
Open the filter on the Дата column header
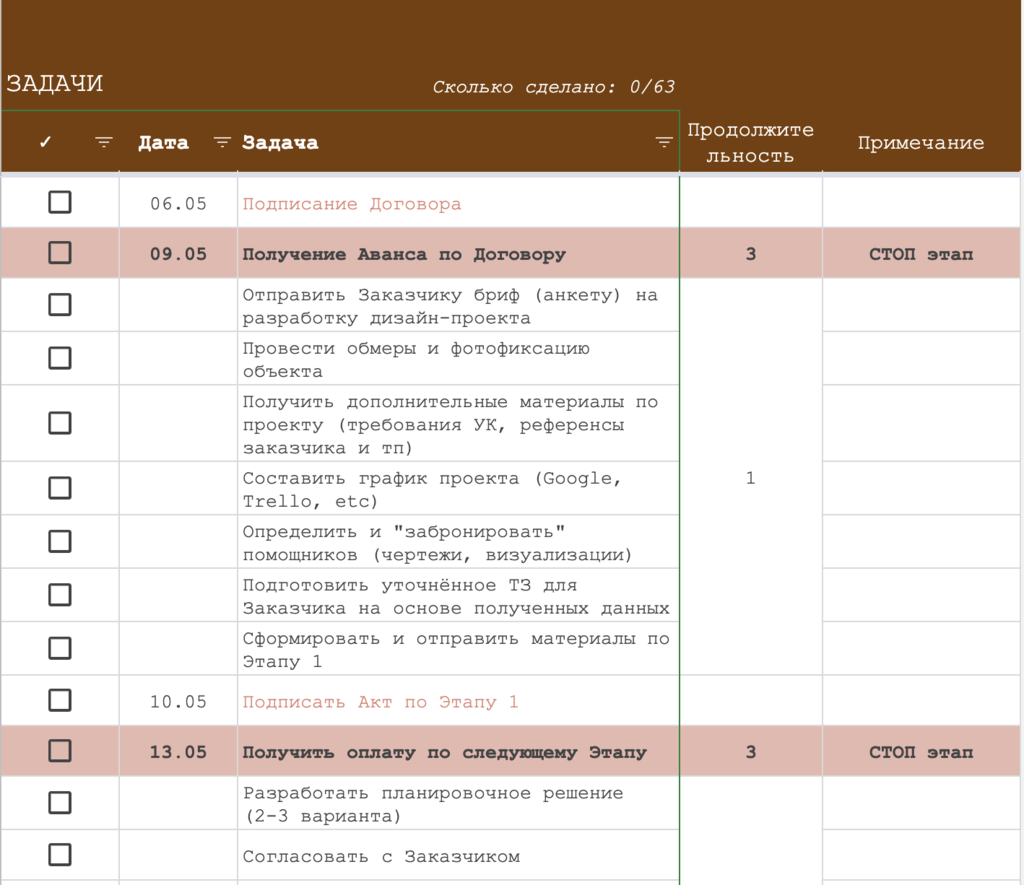221,141
